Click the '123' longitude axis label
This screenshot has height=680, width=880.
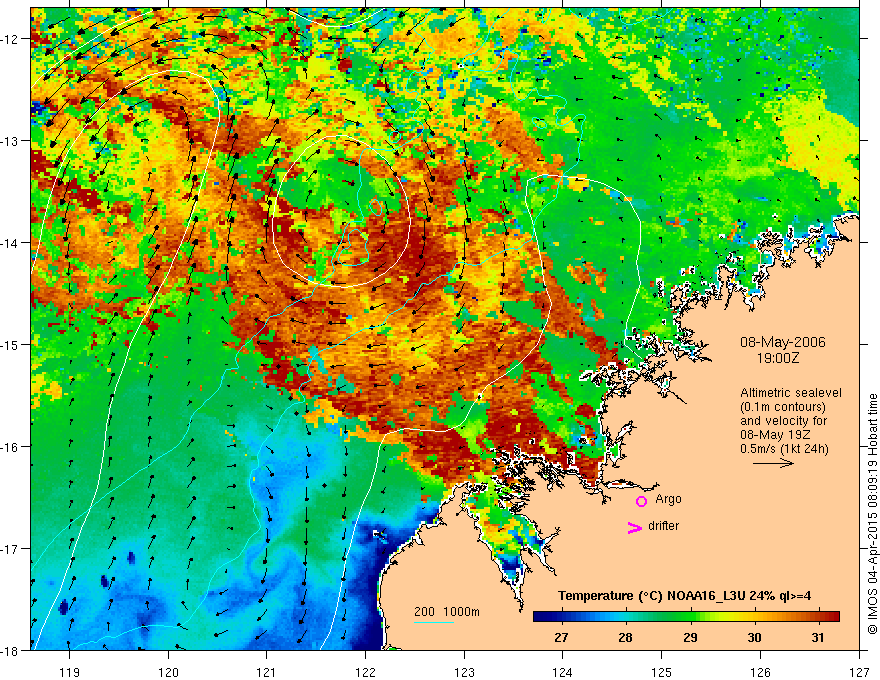[x=464, y=672]
